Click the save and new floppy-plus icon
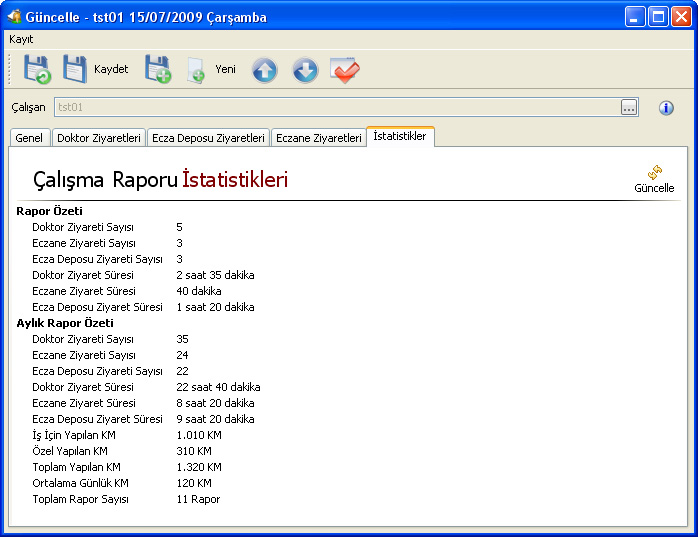Image resolution: width=698 pixels, height=537 pixels. coord(158,70)
